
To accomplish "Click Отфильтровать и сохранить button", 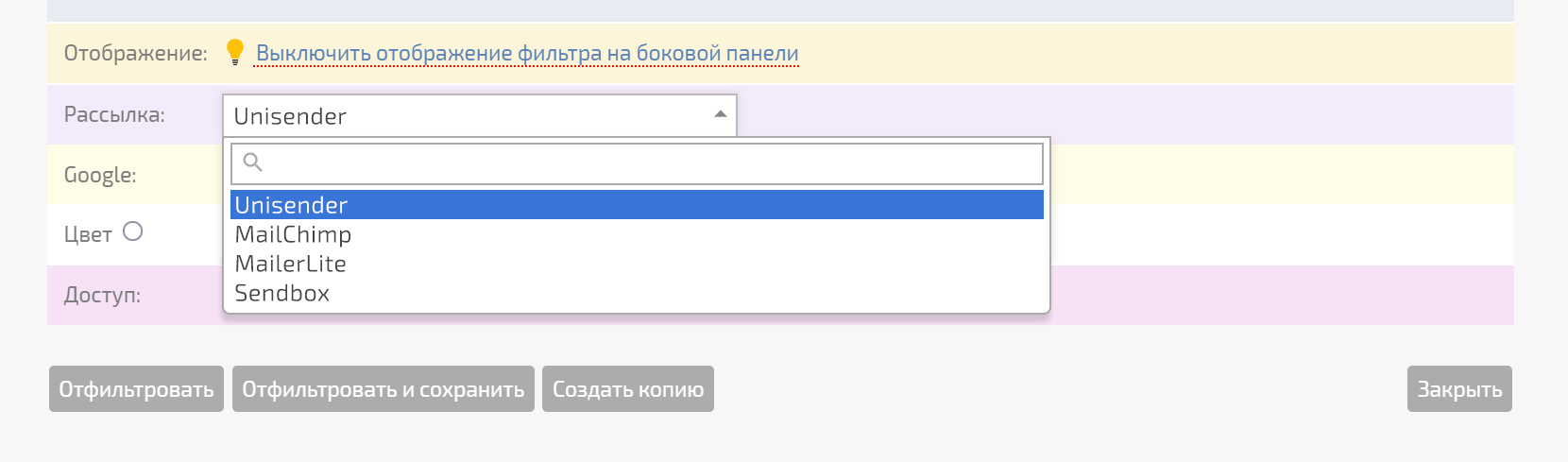I will point(383,389).
